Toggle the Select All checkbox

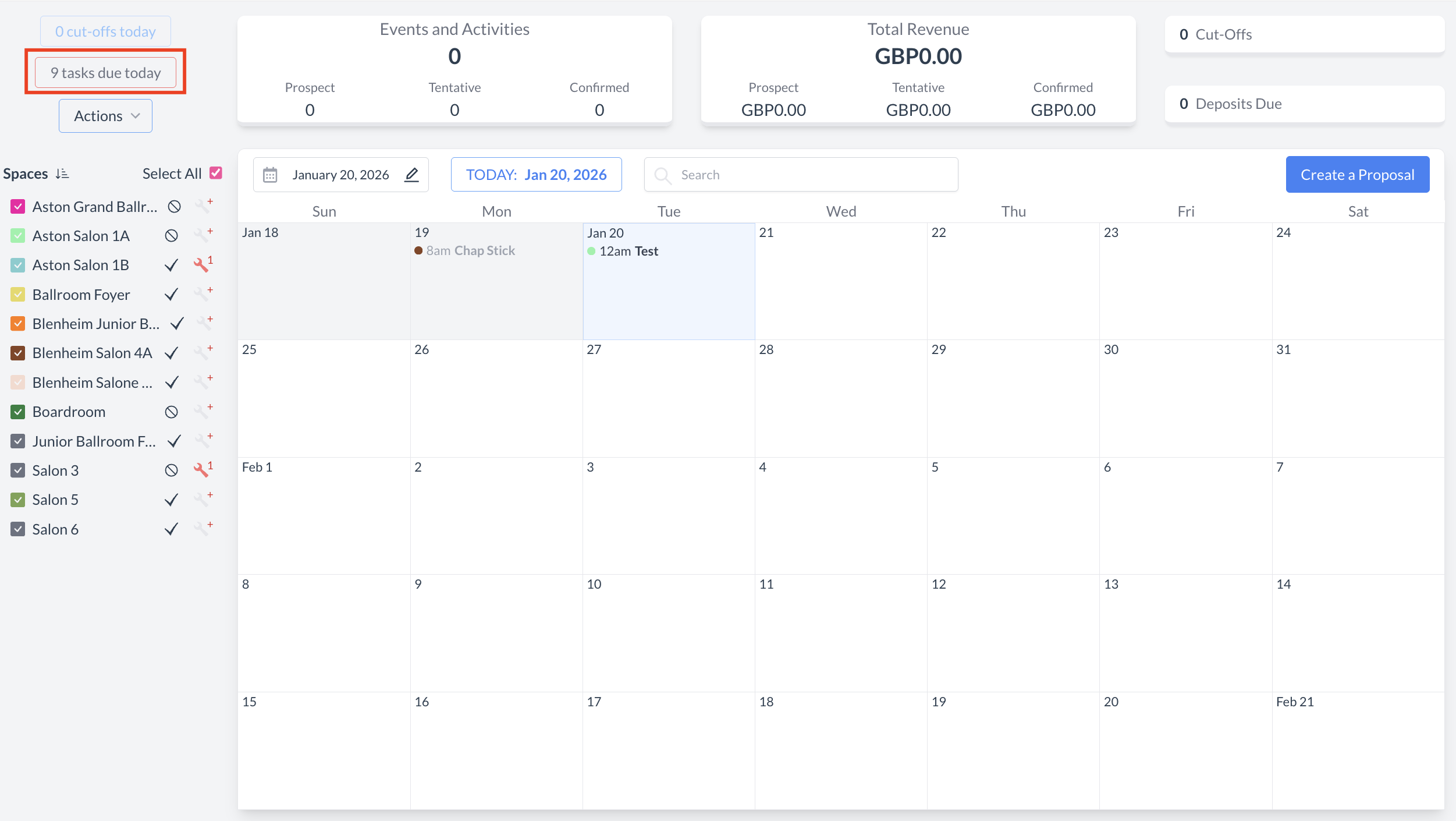[216, 173]
